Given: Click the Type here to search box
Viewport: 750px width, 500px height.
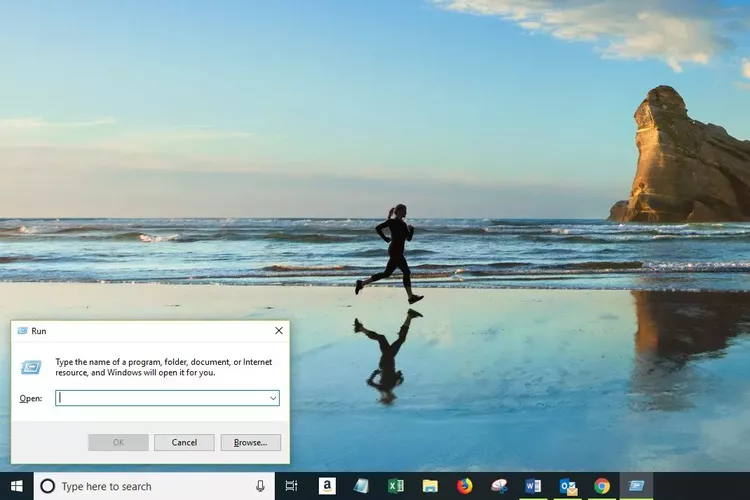Looking at the screenshot, I should 154,486.
